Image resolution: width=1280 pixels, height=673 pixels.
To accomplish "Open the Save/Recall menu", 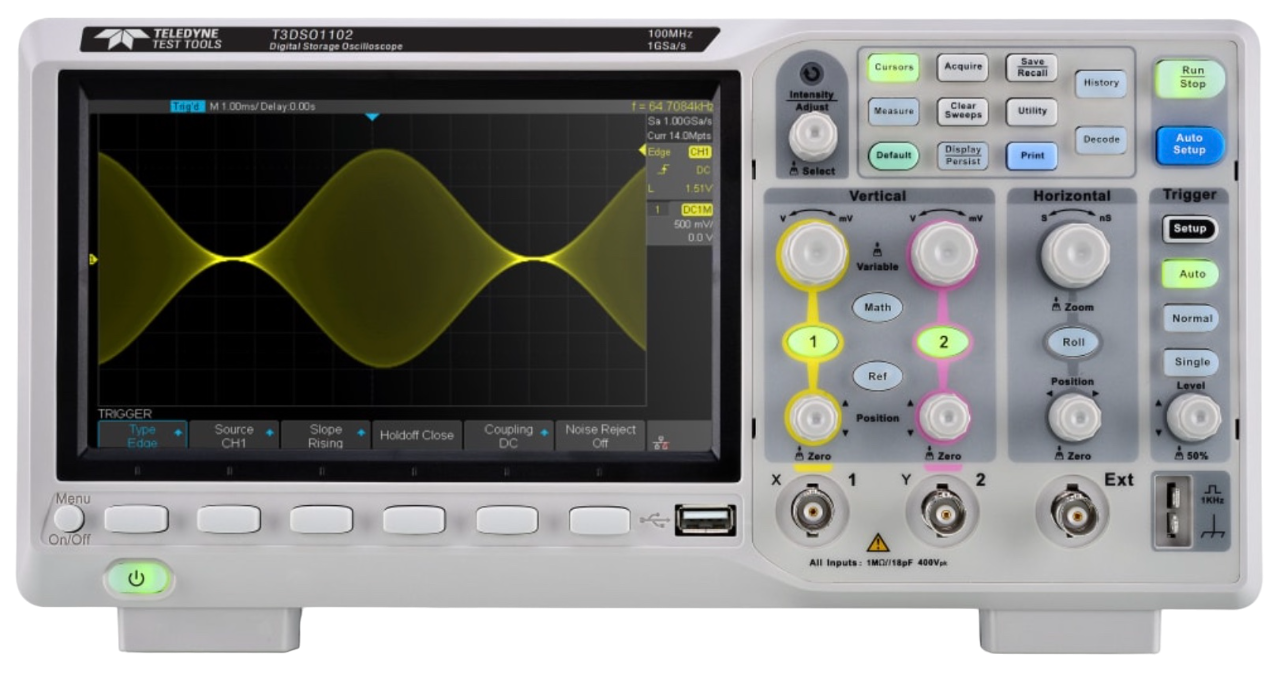I will [x=1030, y=67].
